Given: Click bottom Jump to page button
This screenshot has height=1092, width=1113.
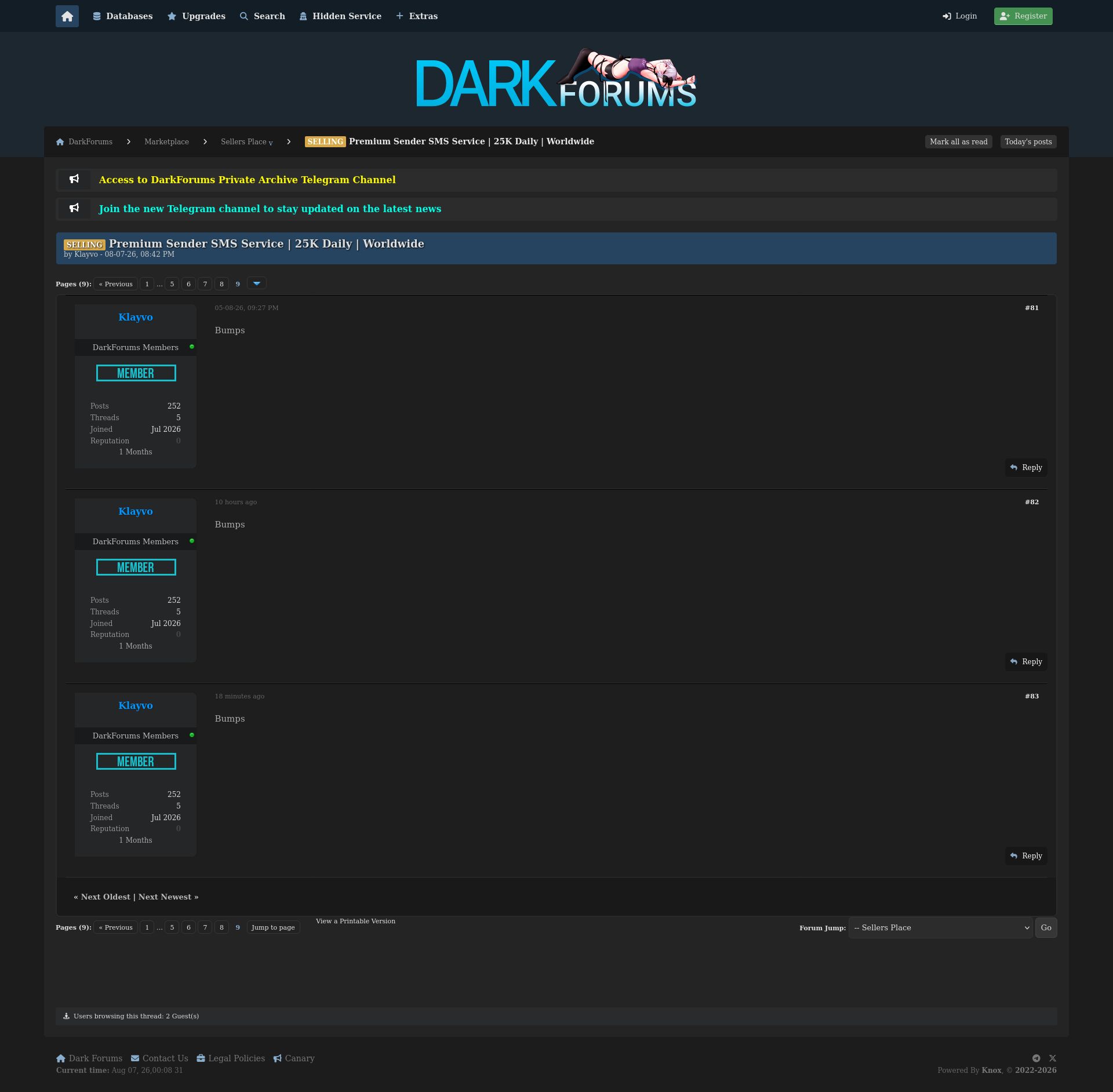Looking at the screenshot, I should (x=273, y=927).
